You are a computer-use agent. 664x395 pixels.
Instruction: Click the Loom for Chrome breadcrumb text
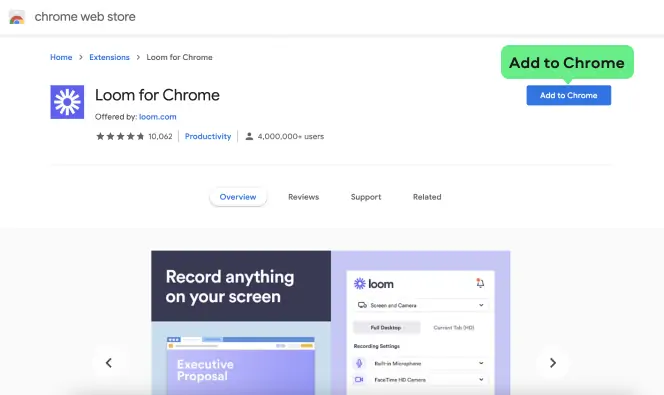(180, 57)
